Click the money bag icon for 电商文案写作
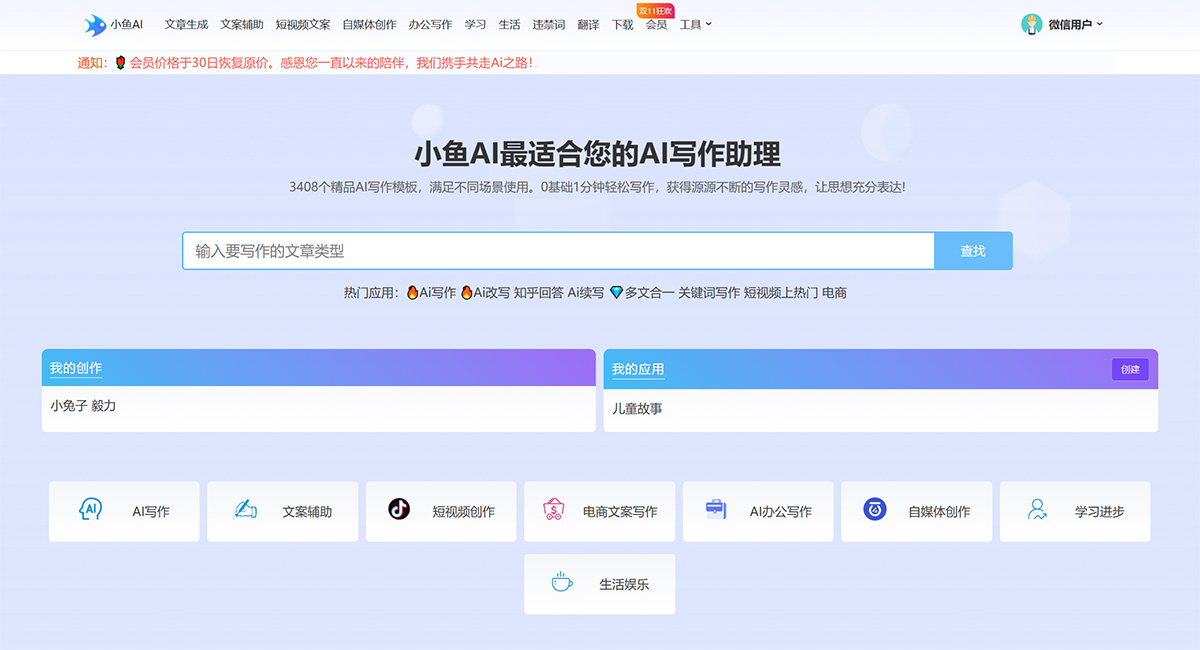The image size is (1200, 650). 557,510
